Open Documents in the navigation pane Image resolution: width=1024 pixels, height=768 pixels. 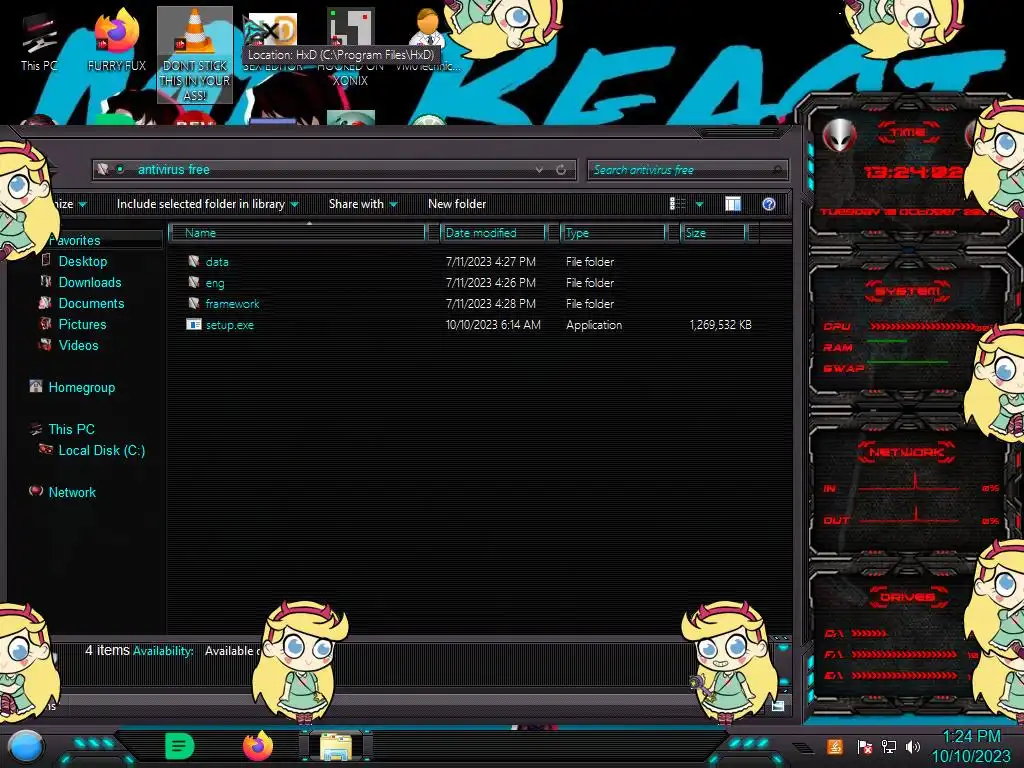91,303
